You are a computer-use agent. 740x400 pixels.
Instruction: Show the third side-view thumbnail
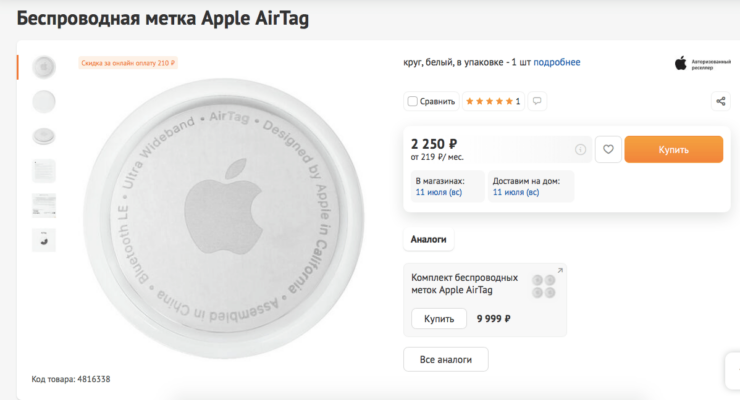tap(44, 136)
